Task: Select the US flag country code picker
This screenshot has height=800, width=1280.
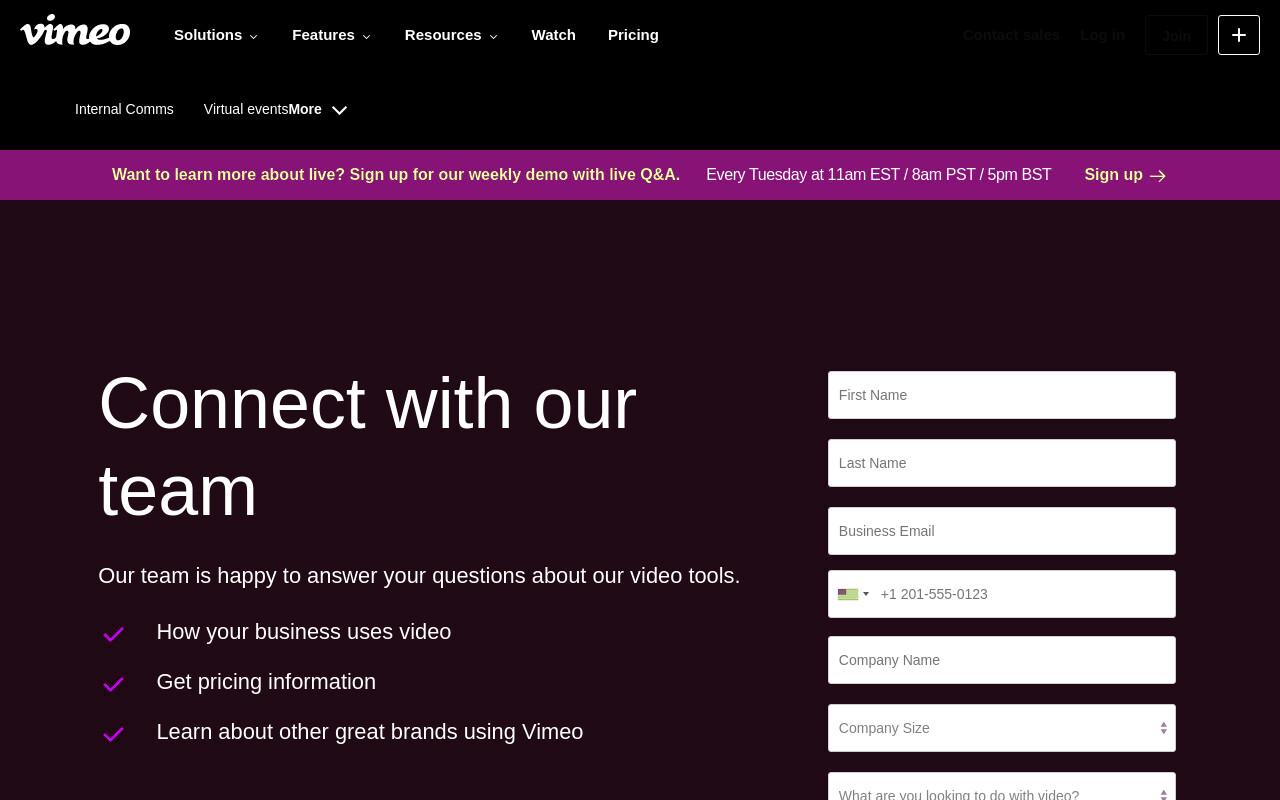Action: (853, 594)
